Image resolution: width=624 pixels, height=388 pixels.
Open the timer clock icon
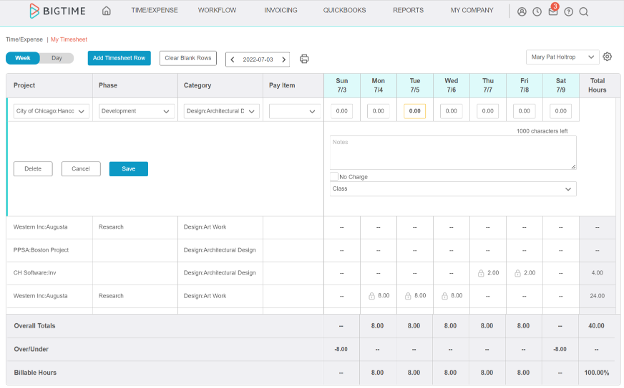(537, 12)
